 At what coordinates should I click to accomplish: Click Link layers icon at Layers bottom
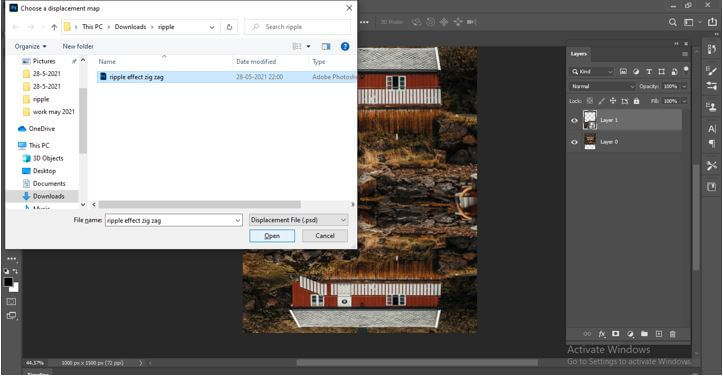(587, 334)
